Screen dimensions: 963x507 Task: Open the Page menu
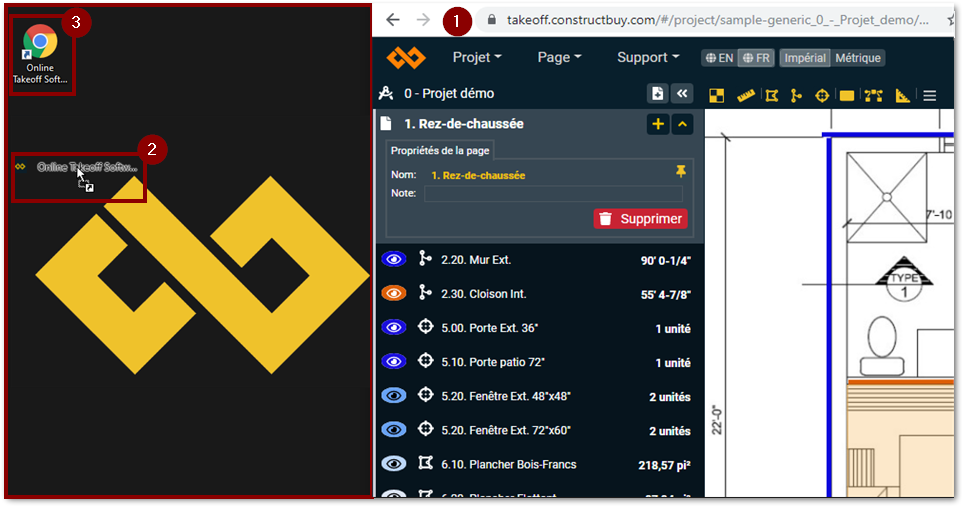(x=559, y=58)
